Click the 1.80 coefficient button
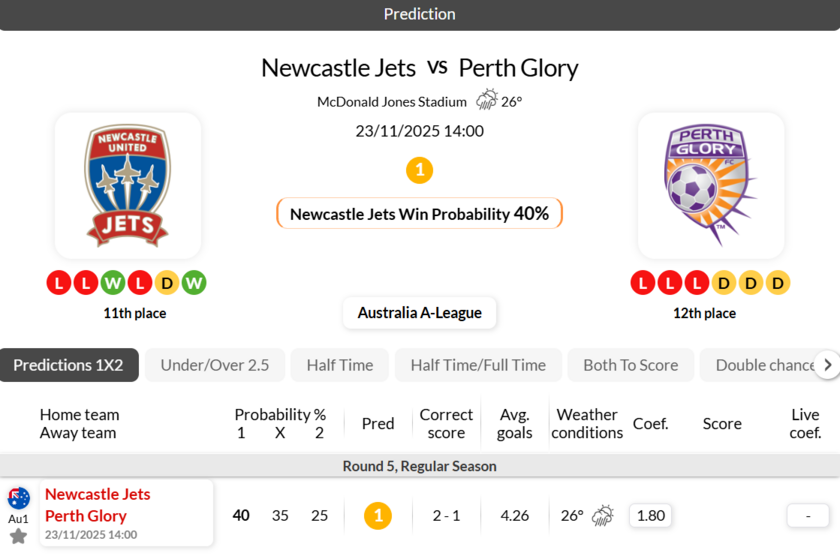 click(x=651, y=516)
